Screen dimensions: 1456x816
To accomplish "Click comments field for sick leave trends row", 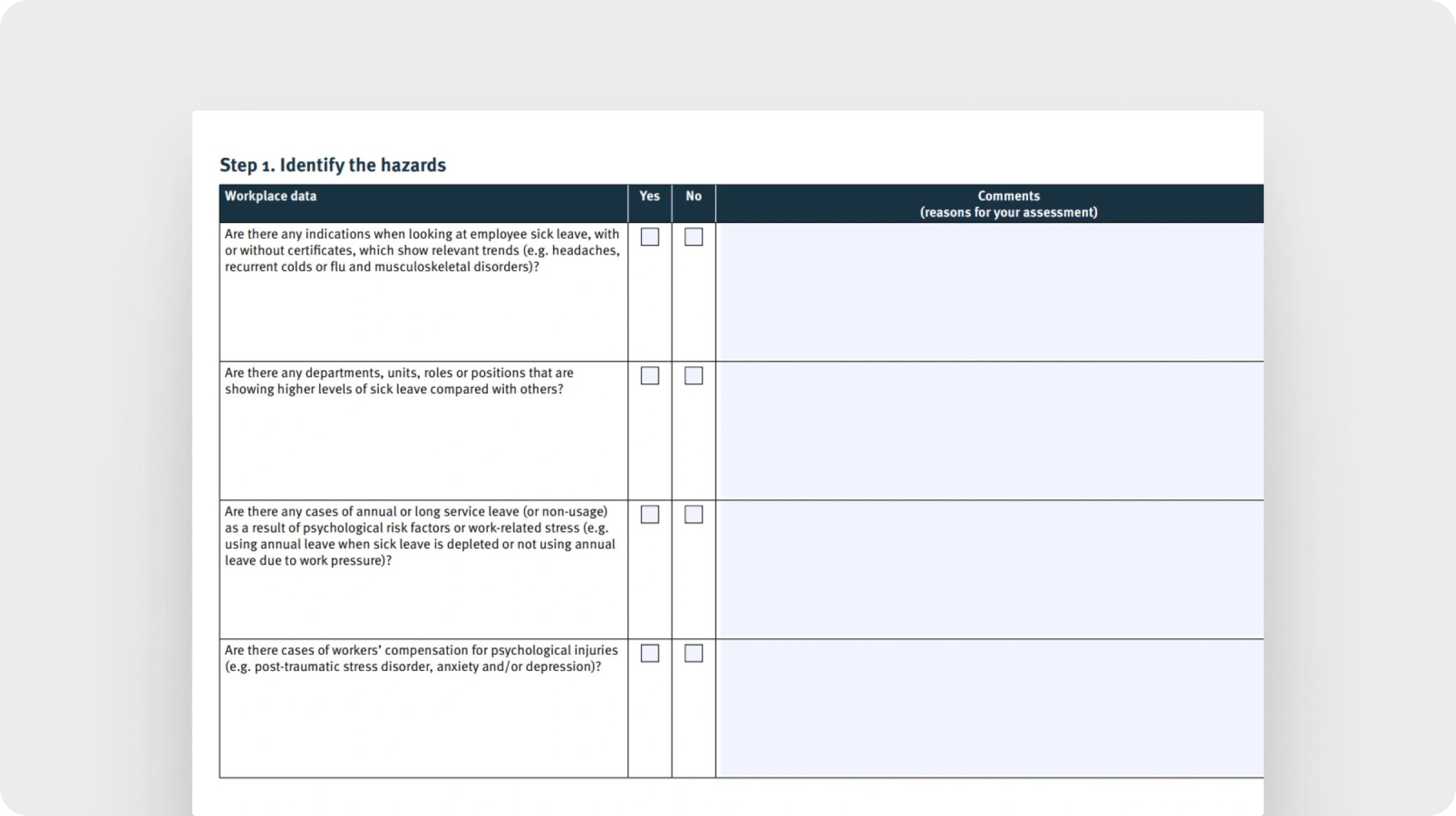I will point(992,292).
